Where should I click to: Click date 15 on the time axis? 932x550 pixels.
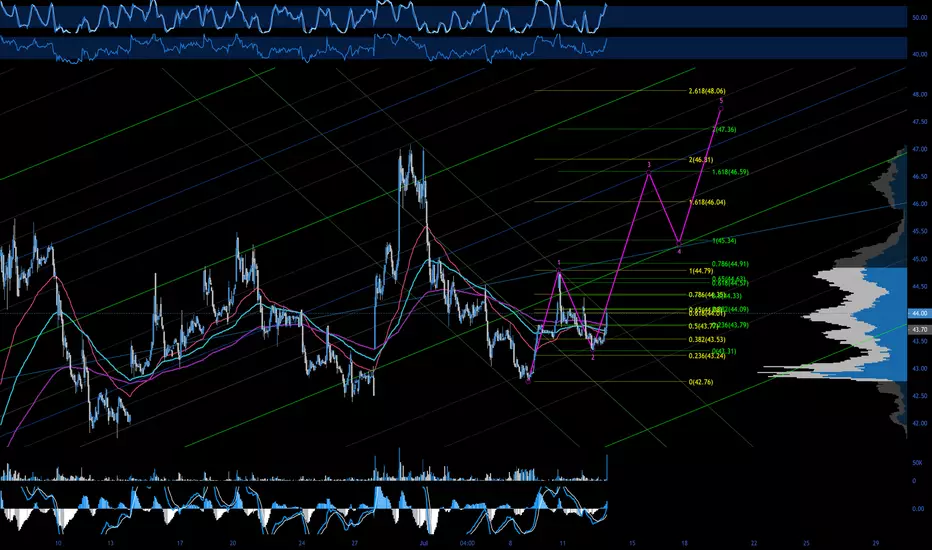pyautogui.click(x=632, y=543)
